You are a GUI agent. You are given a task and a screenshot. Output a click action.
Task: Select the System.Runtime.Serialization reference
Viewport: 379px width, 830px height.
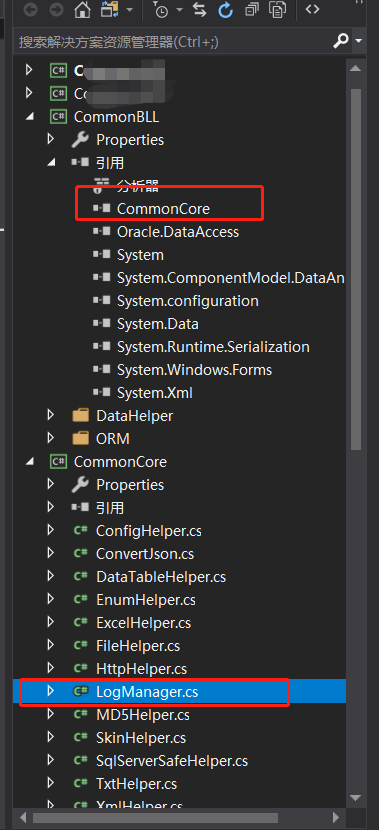click(213, 347)
